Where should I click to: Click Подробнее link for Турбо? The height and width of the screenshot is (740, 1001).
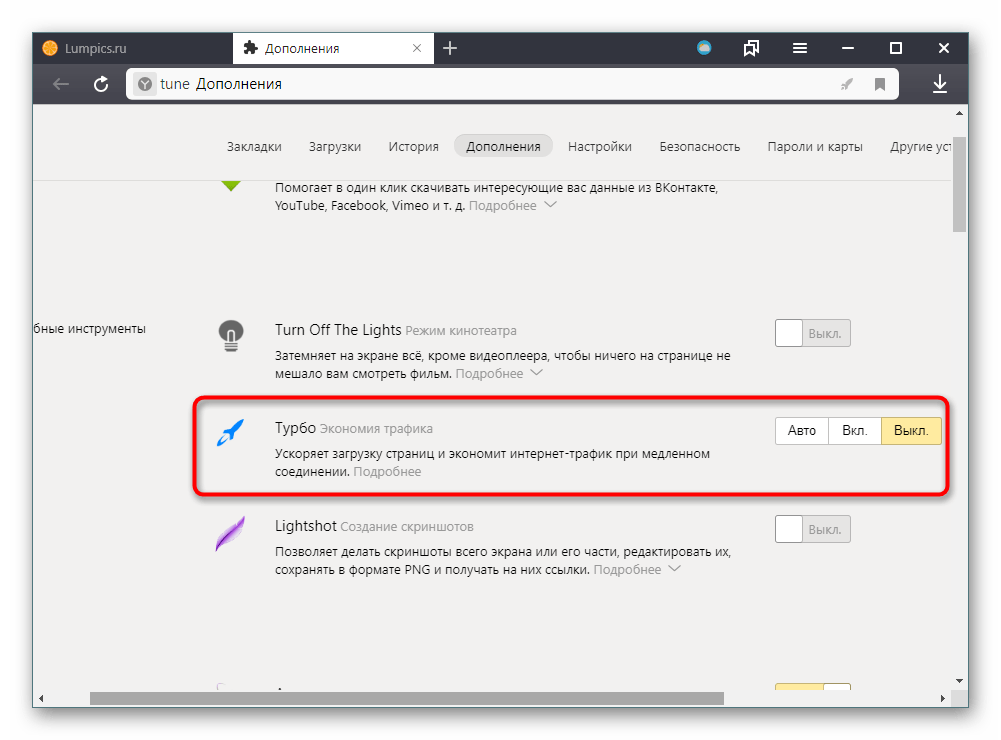point(388,472)
